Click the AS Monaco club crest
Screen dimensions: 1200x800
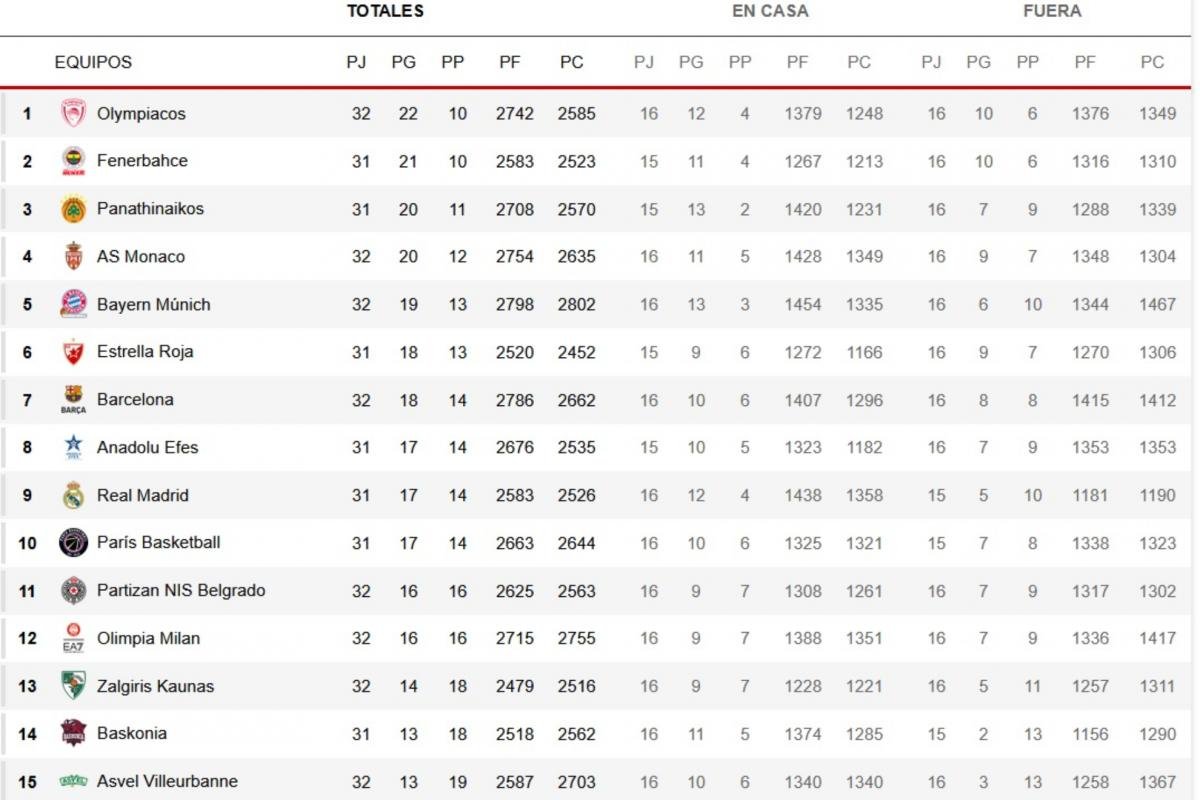click(73, 256)
